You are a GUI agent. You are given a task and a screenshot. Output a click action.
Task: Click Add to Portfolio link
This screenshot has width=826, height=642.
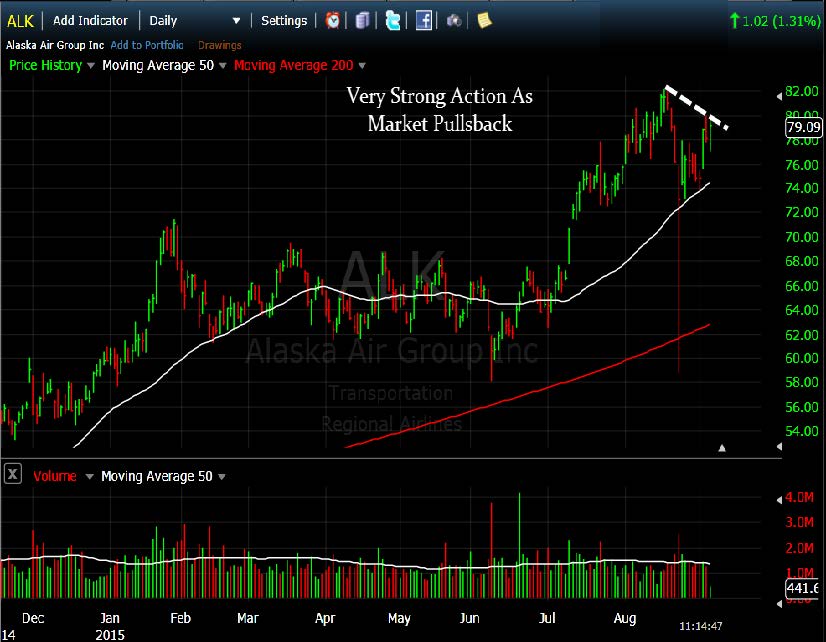click(147, 45)
